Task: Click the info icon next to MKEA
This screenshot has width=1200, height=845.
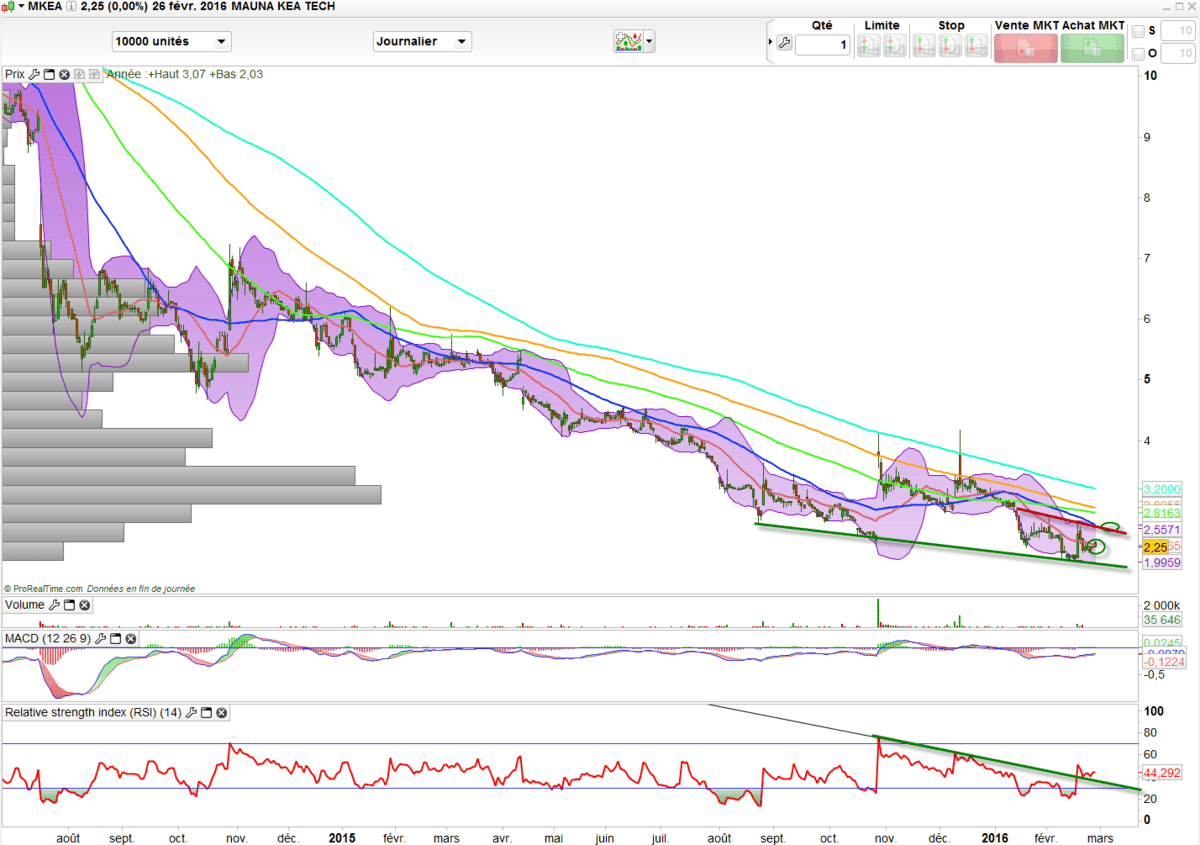Action: (x=71, y=6)
